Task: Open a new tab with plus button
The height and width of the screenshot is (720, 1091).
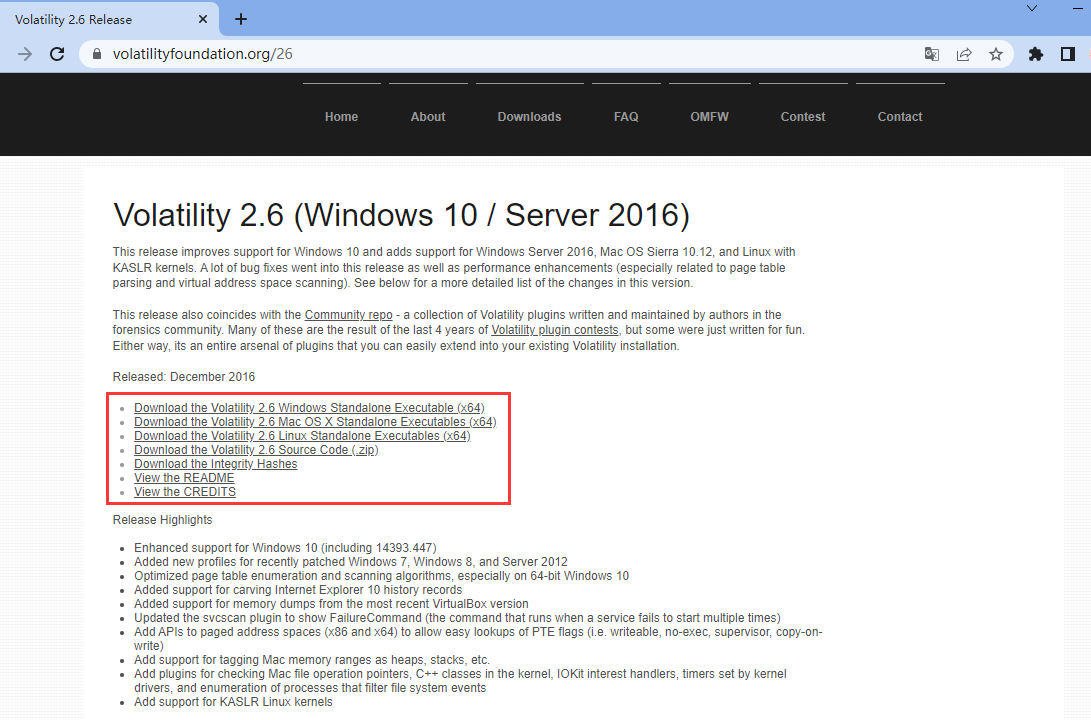Action: pos(241,19)
